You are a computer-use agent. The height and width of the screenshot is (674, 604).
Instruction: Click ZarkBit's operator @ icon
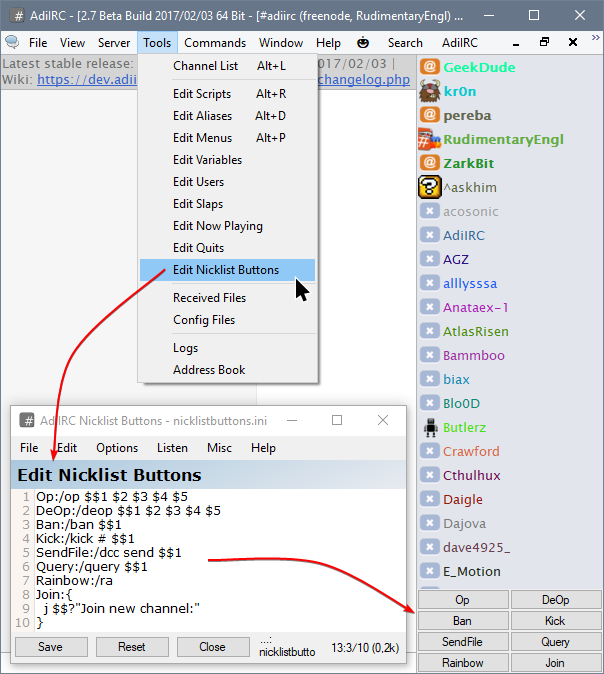429,163
